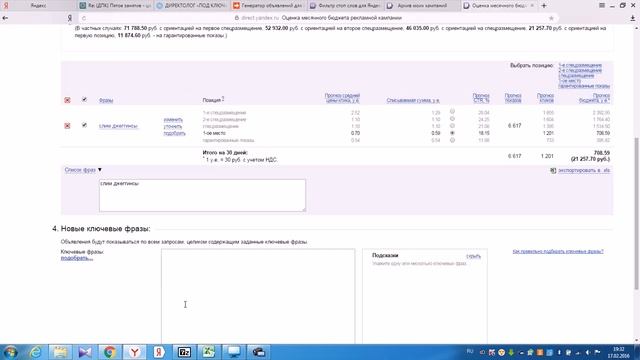Click the экспортировать в xls link
The height and width of the screenshot is (360, 640).
click(584, 170)
